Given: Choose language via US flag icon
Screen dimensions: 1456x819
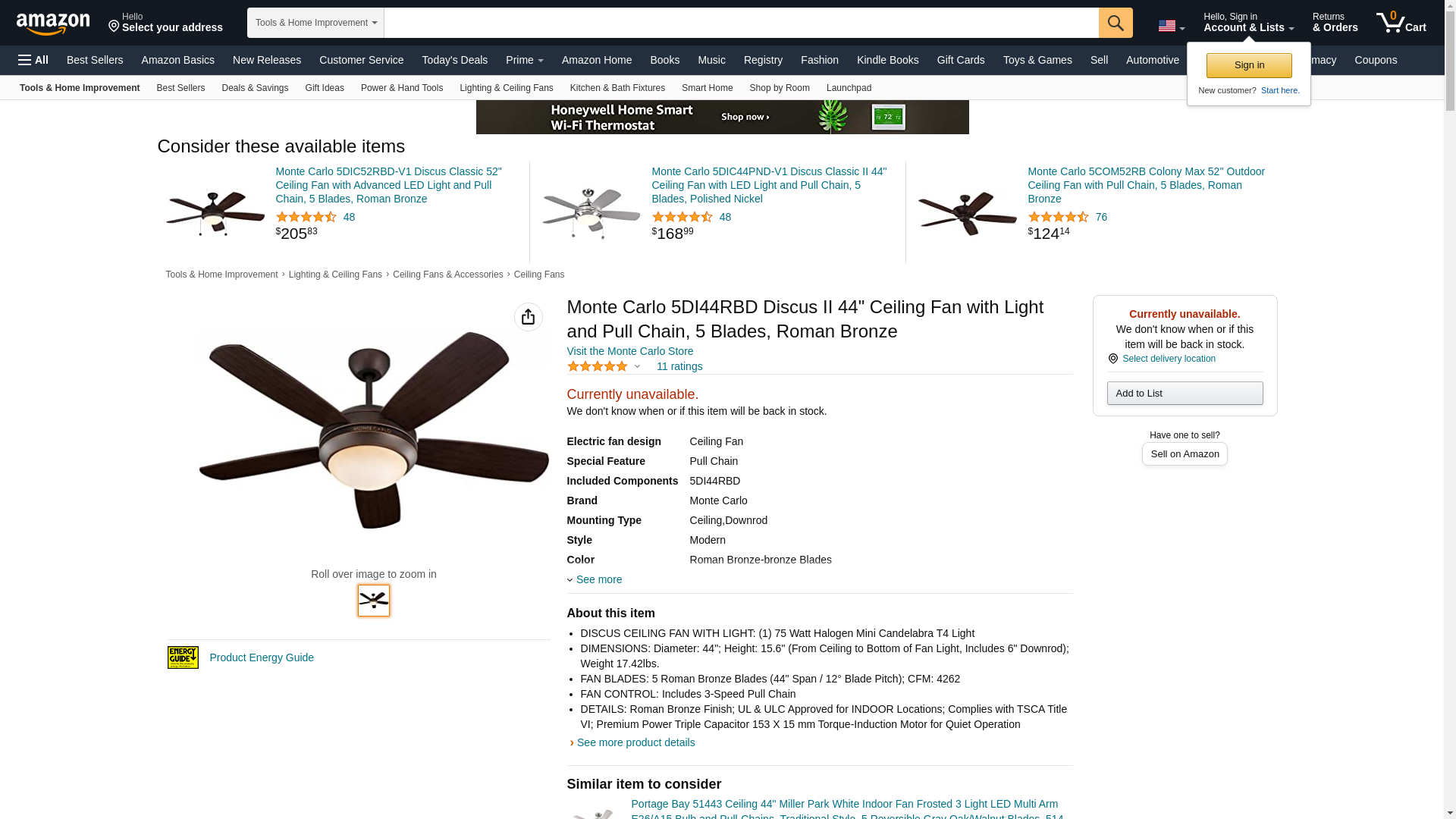Looking at the screenshot, I should tap(1171, 26).
